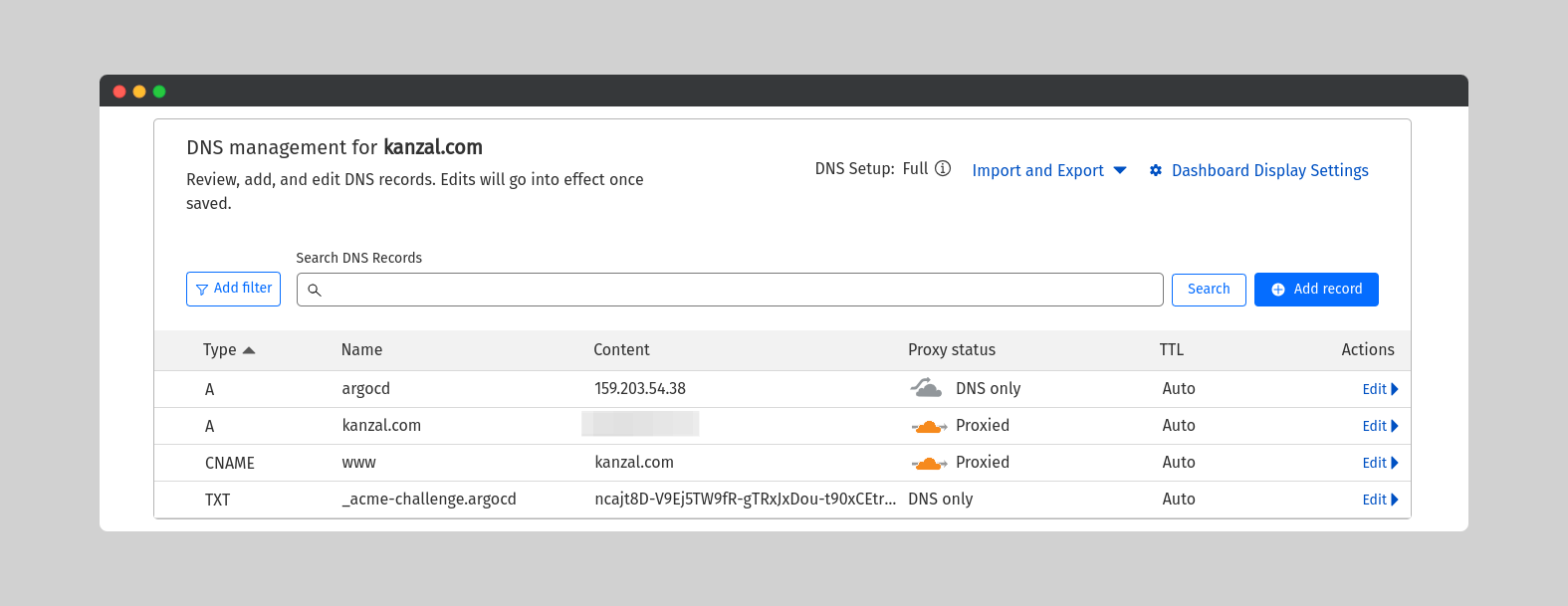Click kanzal.com content in www row
The width and height of the screenshot is (1568, 606).
click(634, 463)
